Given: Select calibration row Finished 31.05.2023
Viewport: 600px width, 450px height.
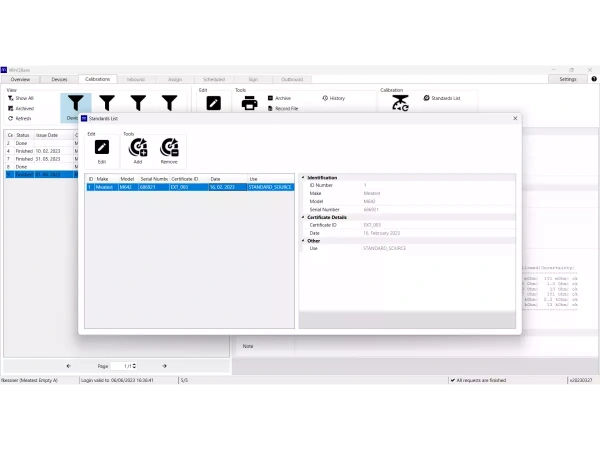Looking at the screenshot, I should (40, 159).
